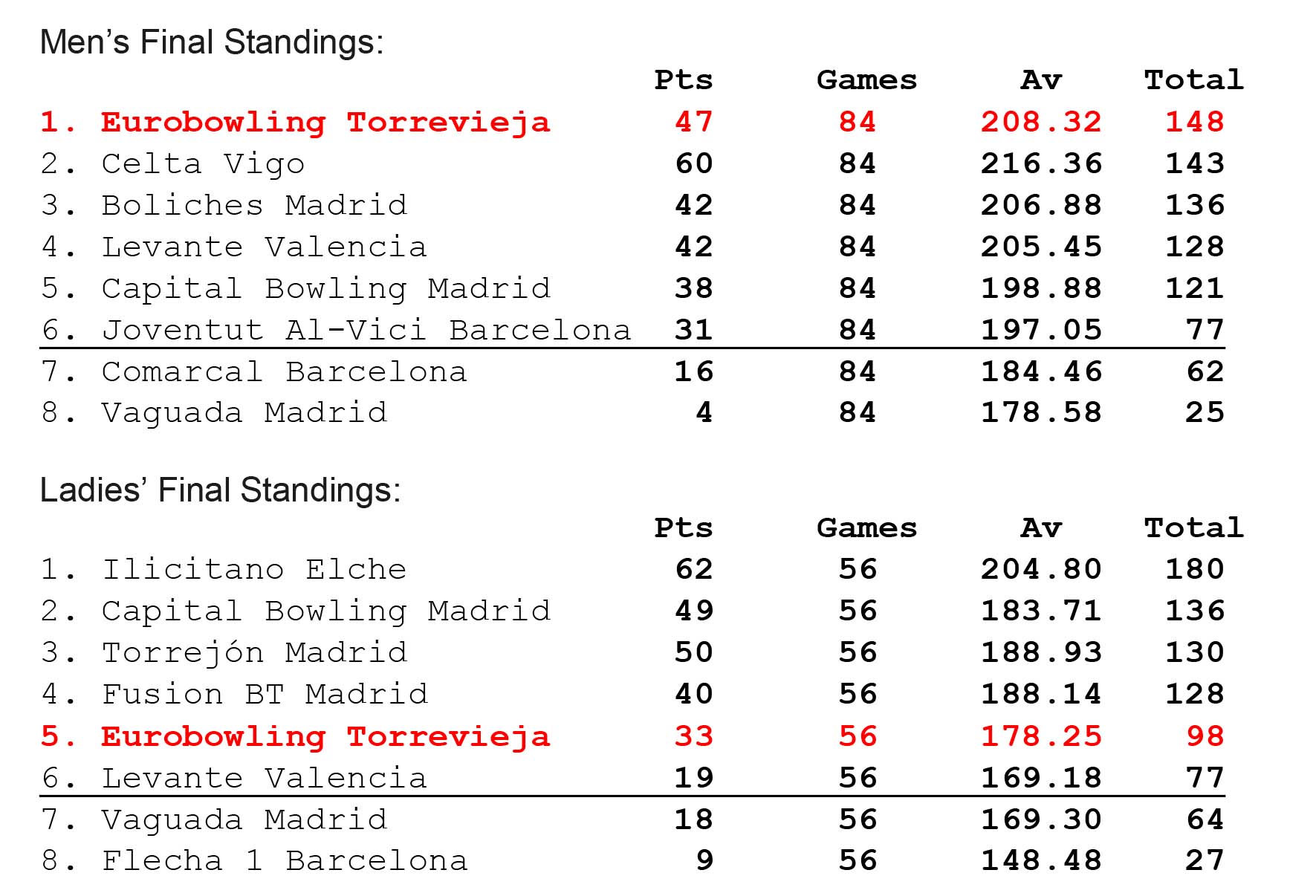Click the men's Pts column header
1316x896 pixels.
click(684, 80)
